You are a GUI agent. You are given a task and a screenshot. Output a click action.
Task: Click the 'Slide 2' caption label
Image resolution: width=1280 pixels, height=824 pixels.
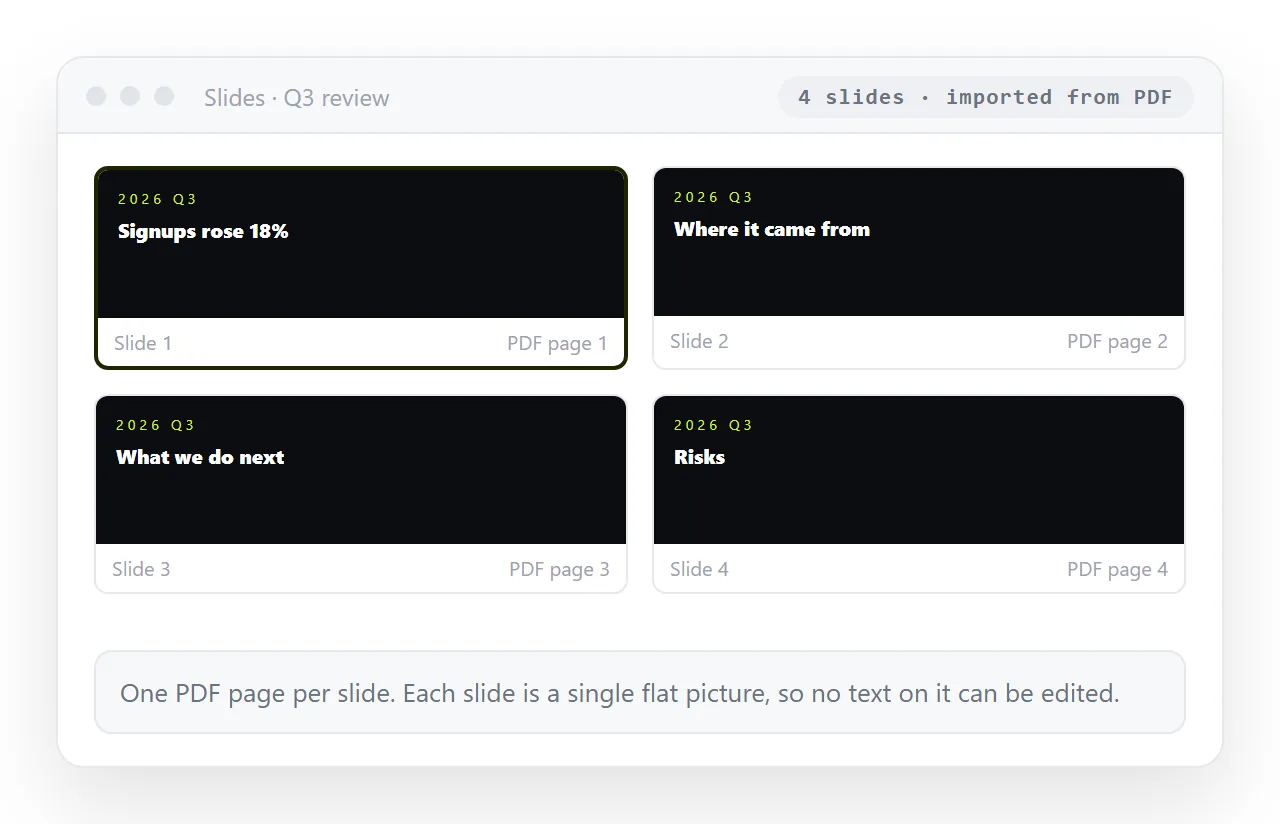(699, 341)
